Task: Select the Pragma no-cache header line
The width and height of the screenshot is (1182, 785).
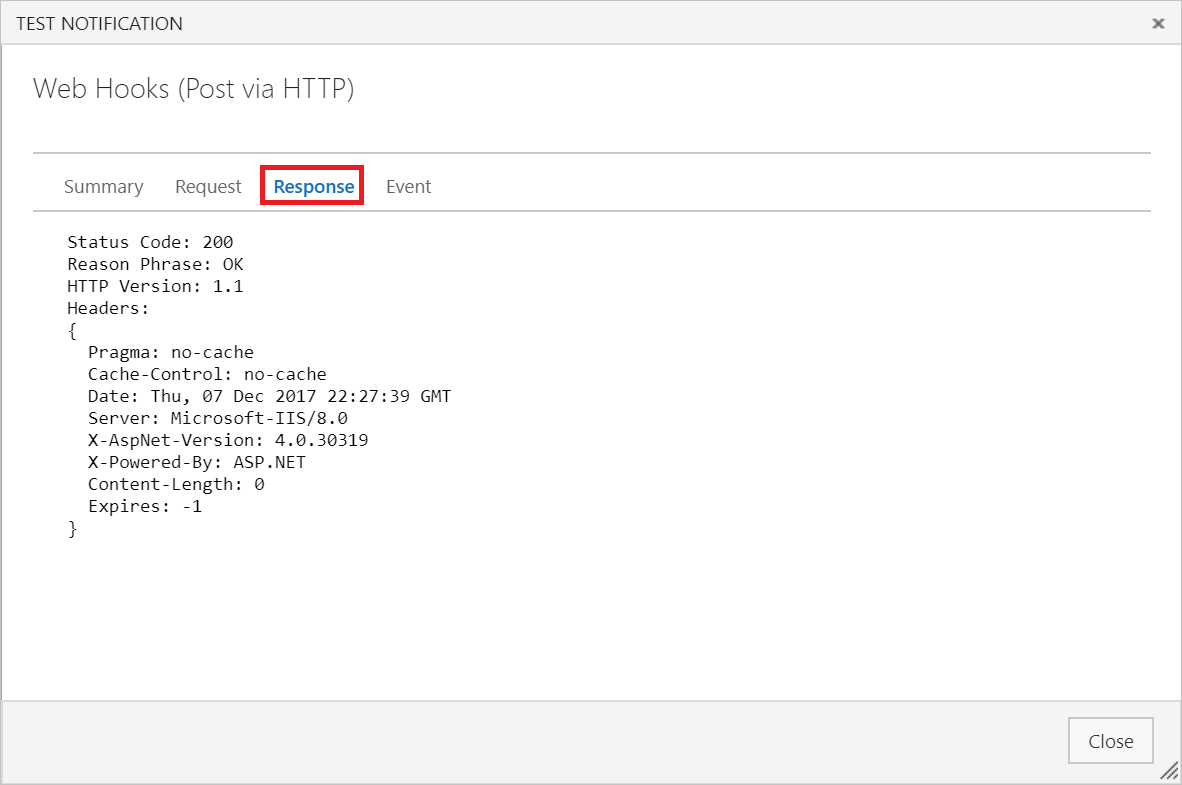Action: (x=170, y=352)
